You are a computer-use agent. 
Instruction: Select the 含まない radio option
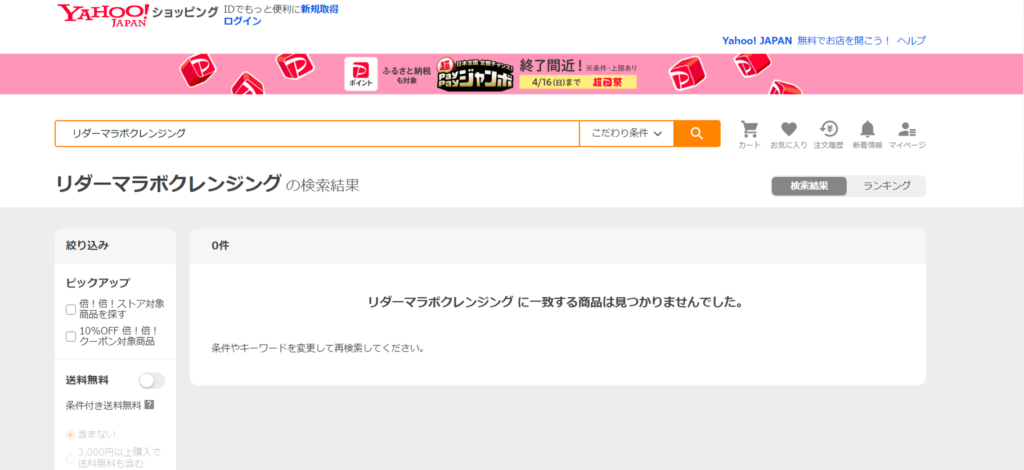71,434
